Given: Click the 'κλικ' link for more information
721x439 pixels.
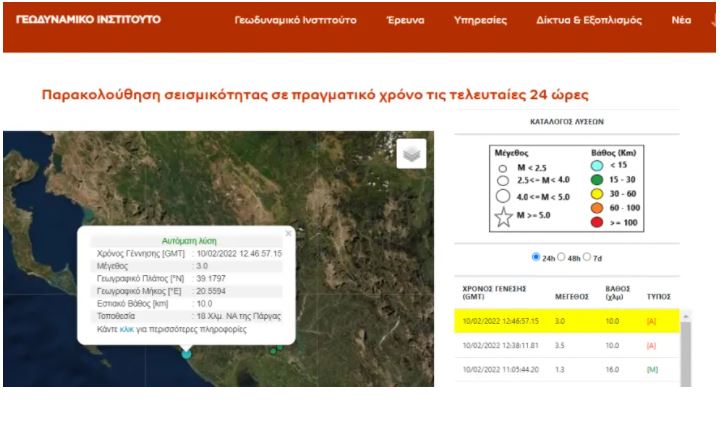Looking at the screenshot, I should tap(126, 328).
